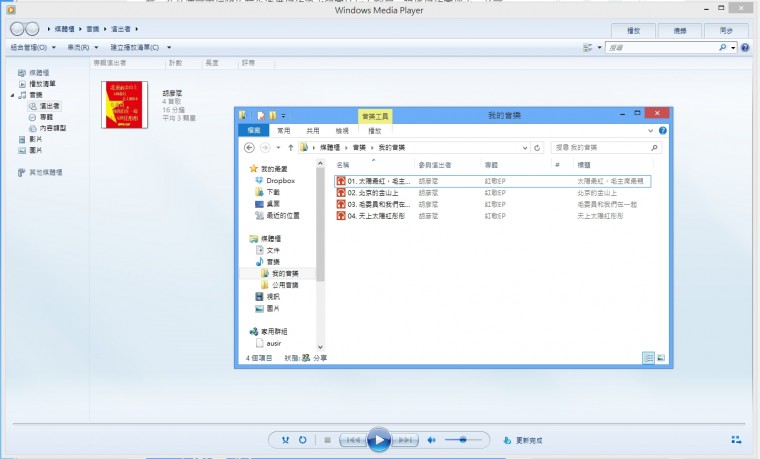Click the Stop playback button

pyautogui.click(x=327, y=440)
